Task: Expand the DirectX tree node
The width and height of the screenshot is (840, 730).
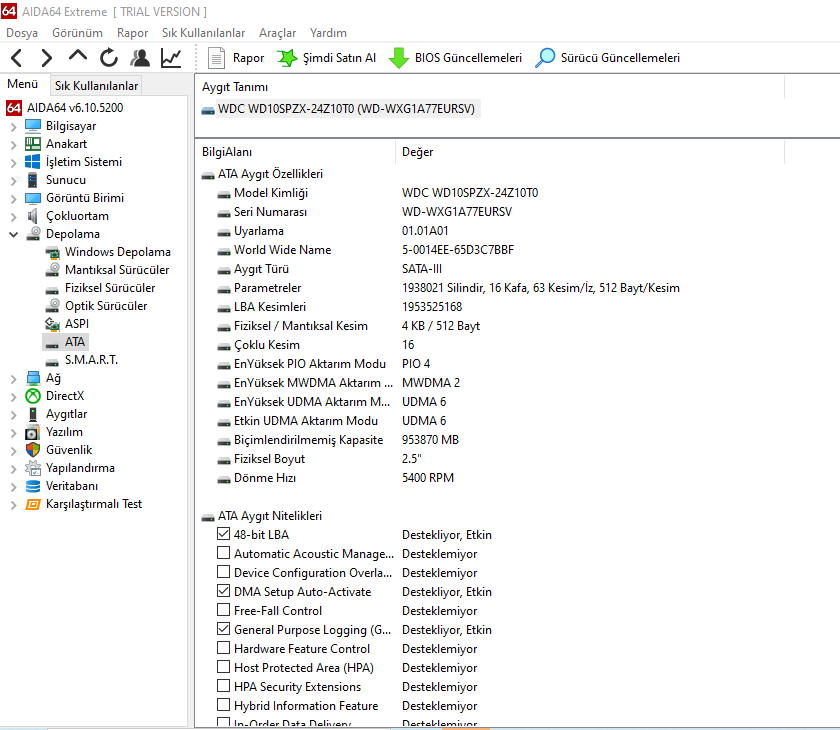Action: tap(13, 396)
